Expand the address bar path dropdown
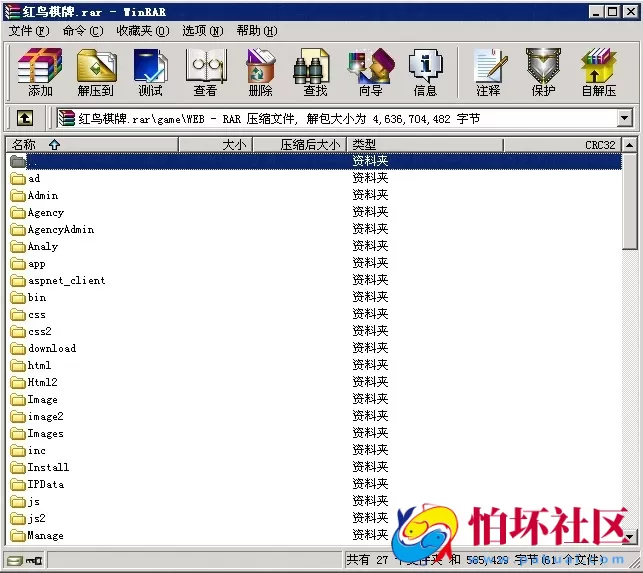The width and height of the screenshot is (643, 573). tap(624, 119)
